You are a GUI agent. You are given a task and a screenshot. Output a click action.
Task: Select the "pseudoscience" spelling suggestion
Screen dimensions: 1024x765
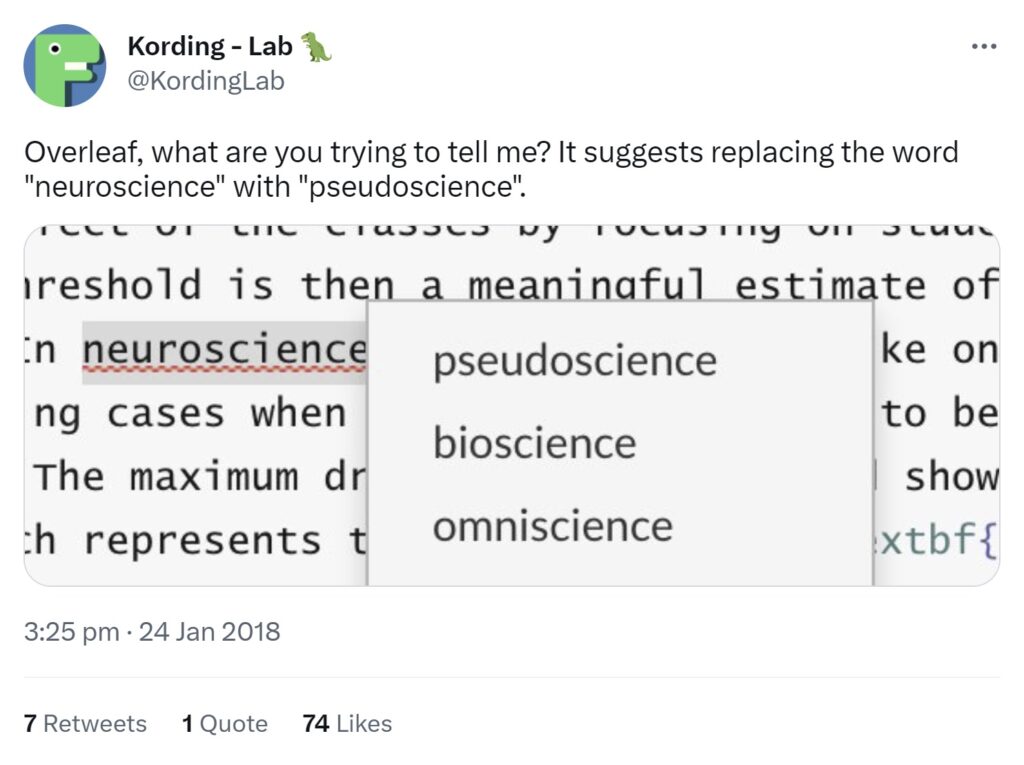point(574,361)
